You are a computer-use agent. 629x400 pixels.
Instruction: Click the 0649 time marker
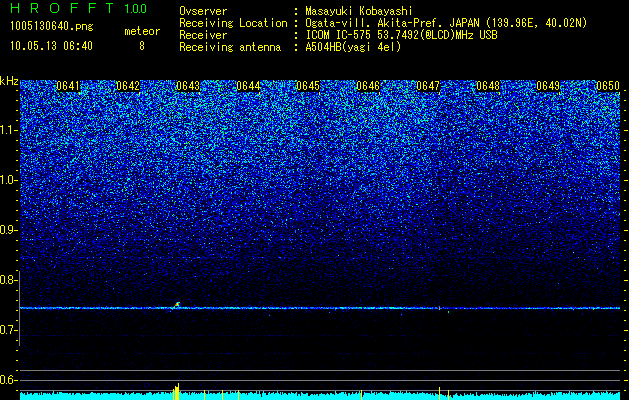548,86
